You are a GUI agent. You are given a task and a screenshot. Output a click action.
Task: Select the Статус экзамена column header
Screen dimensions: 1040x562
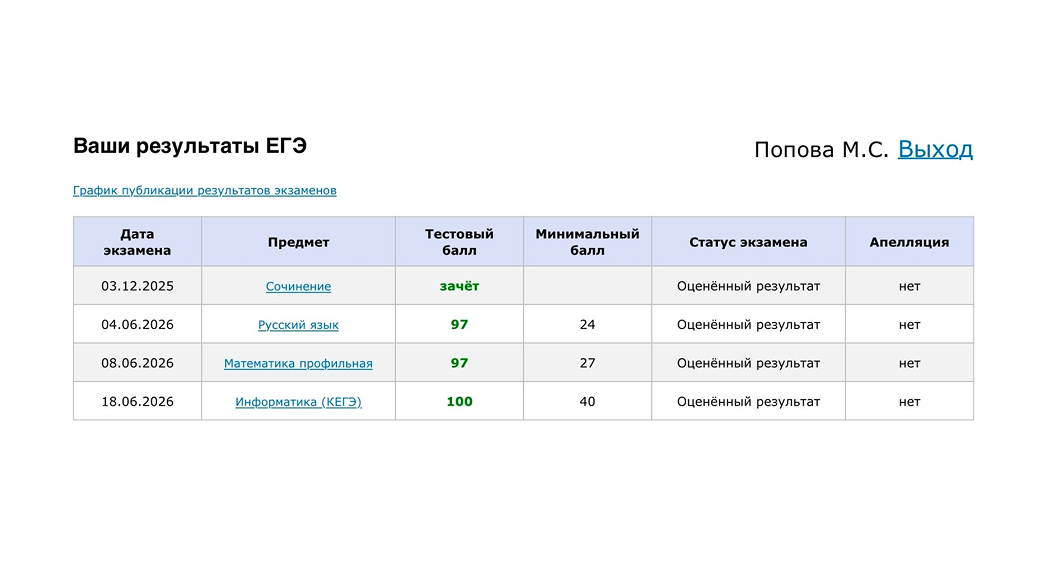(748, 242)
